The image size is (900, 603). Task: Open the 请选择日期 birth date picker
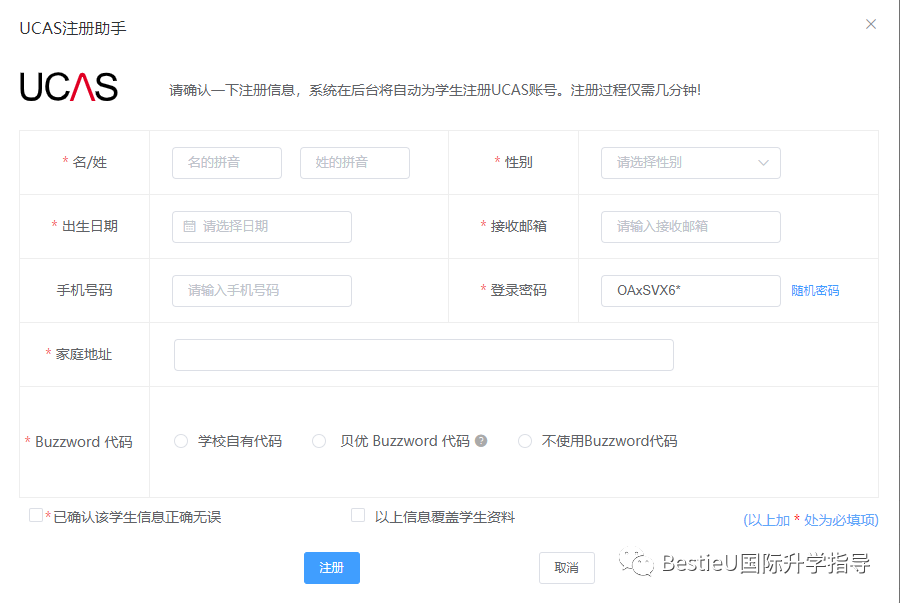pos(262,227)
